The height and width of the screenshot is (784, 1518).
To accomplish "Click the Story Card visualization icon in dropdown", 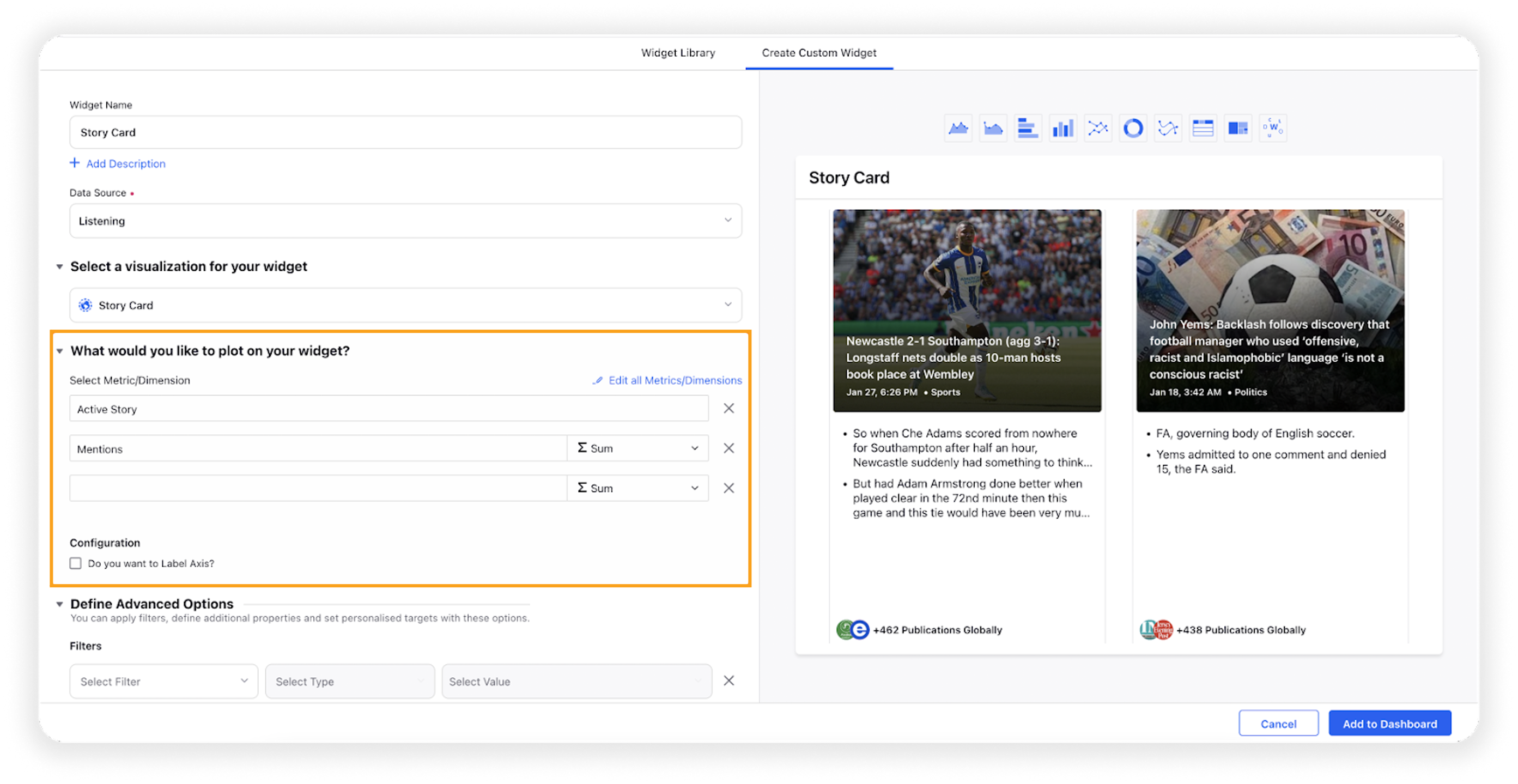I will [x=86, y=305].
